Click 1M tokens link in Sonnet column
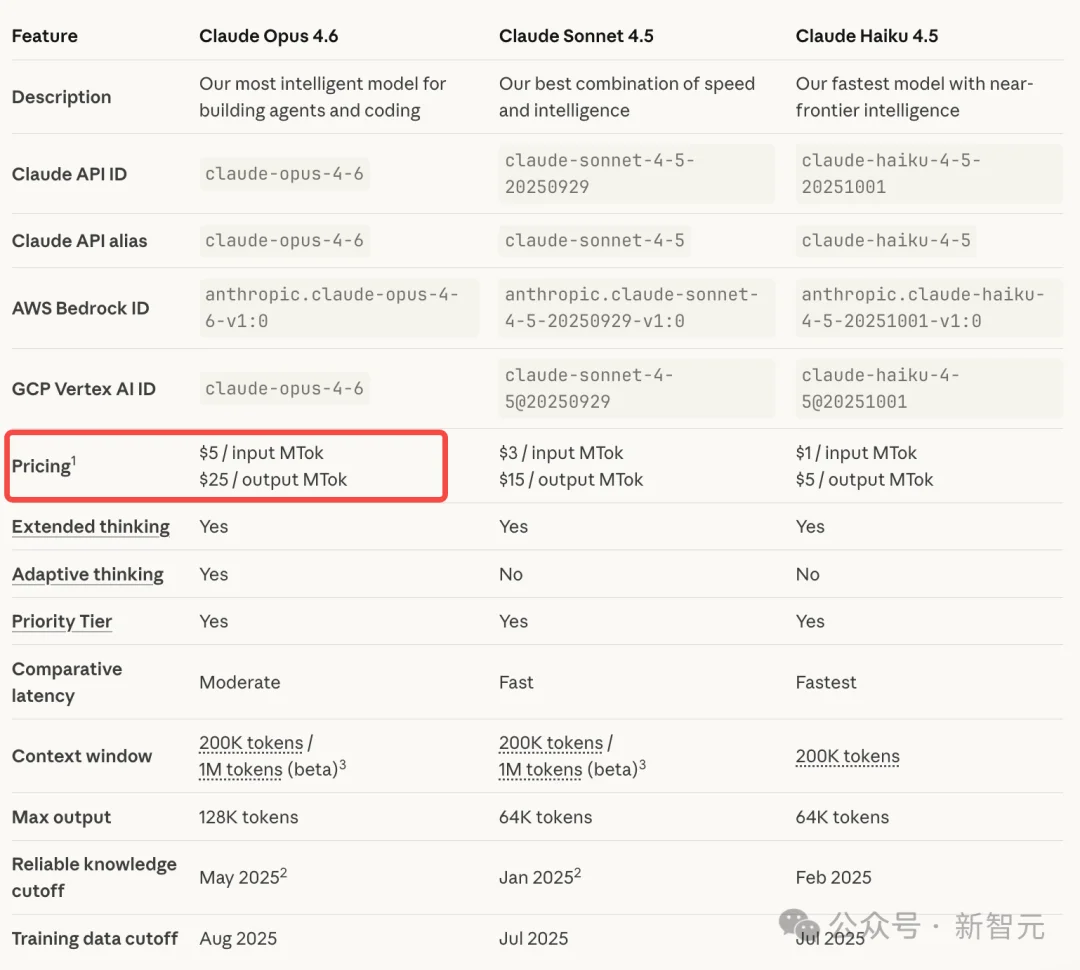 (541, 770)
